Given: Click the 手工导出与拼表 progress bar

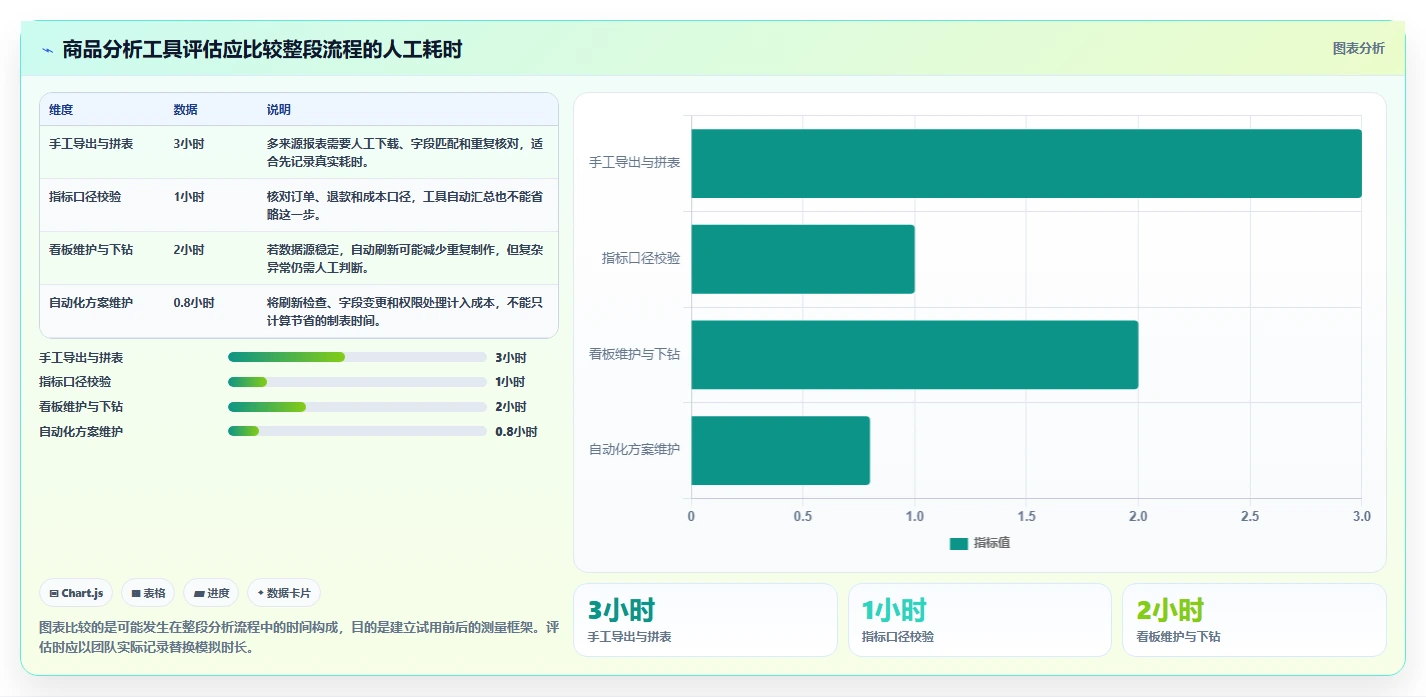Looking at the screenshot, I should pyautogui.click(x=357, y=357).
